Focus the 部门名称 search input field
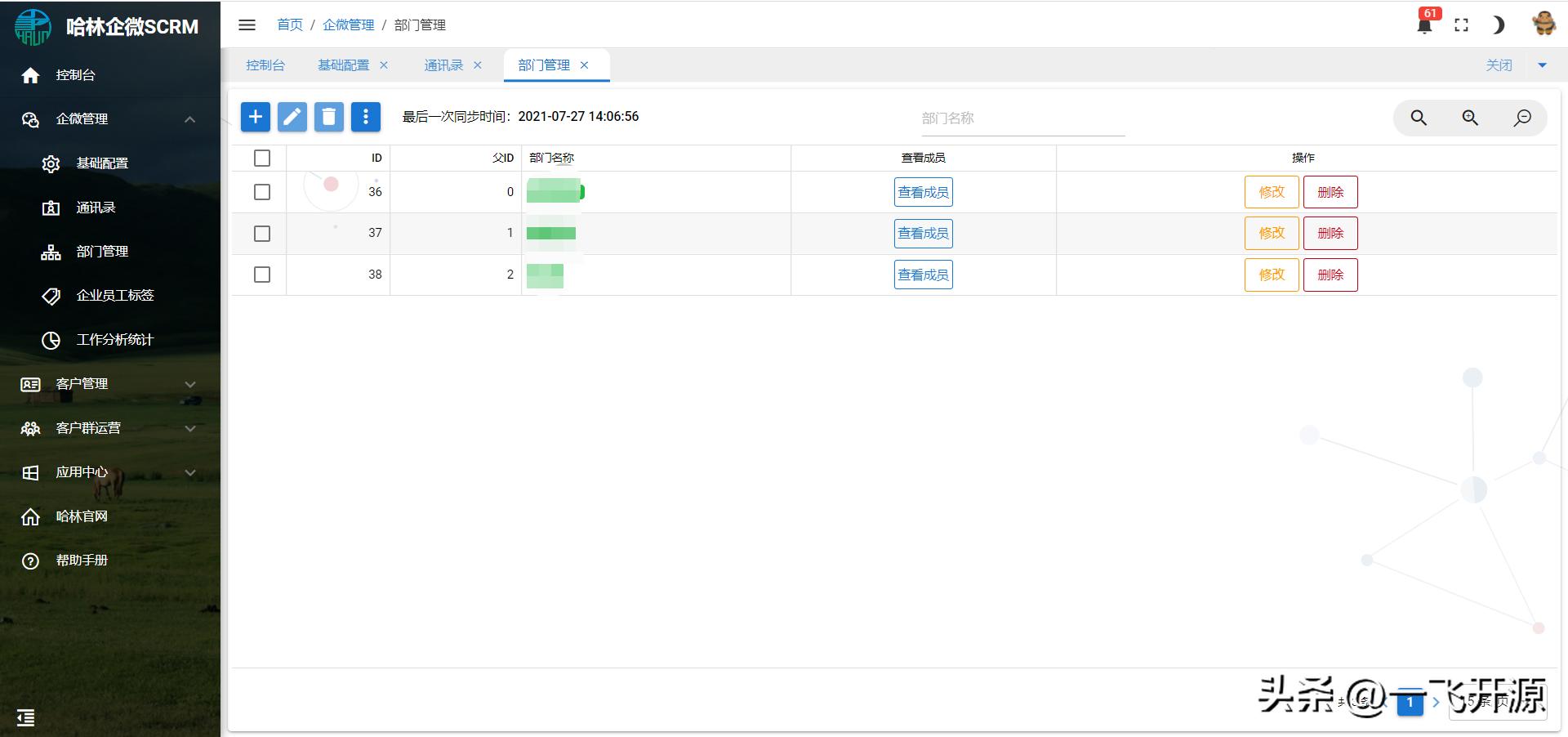The width and height of the screenshot is (1568, 737). [1022, 118]
